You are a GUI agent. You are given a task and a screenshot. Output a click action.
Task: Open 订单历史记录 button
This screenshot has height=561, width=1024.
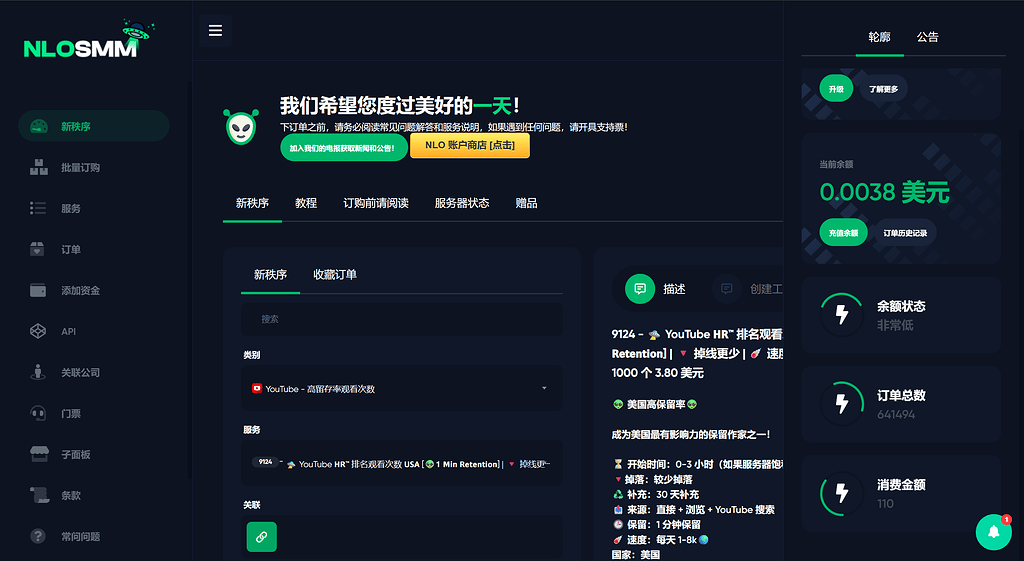pos(905,233)
